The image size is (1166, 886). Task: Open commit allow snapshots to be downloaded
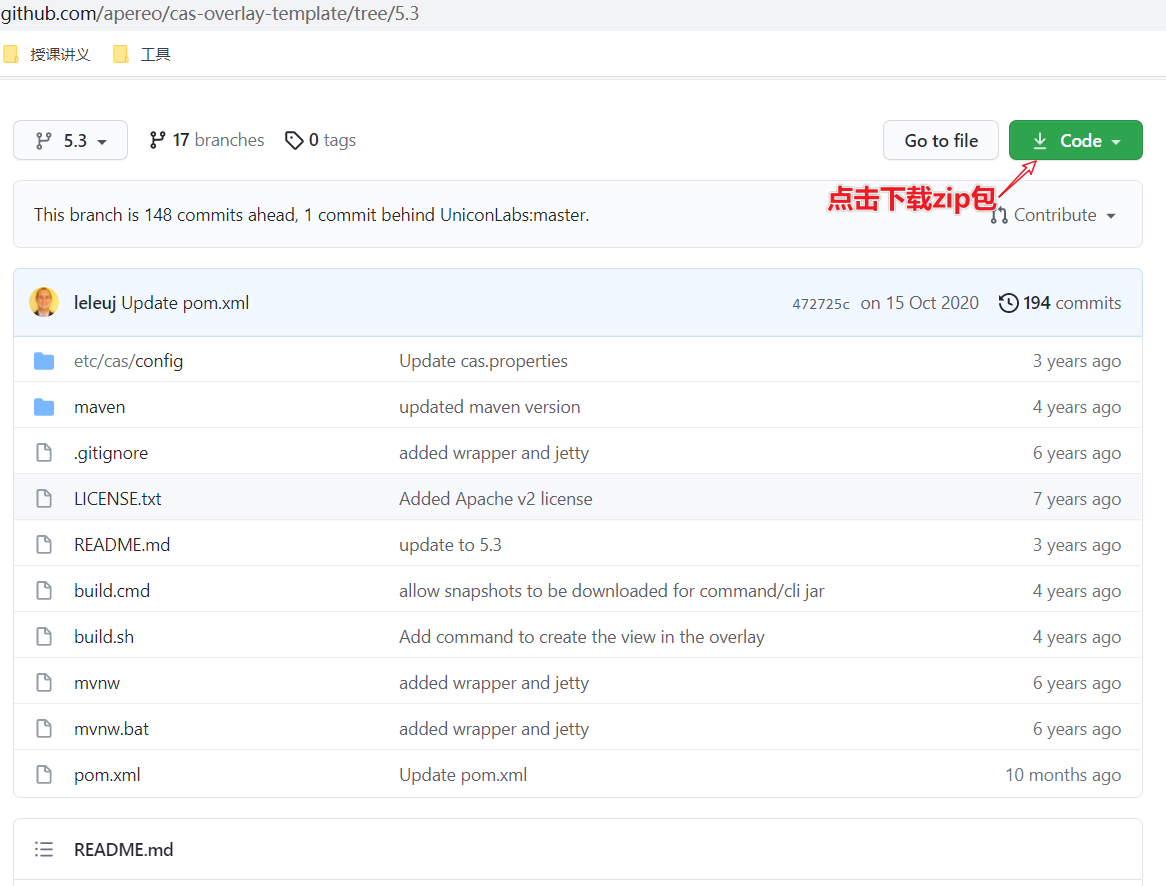click(611, 591)
